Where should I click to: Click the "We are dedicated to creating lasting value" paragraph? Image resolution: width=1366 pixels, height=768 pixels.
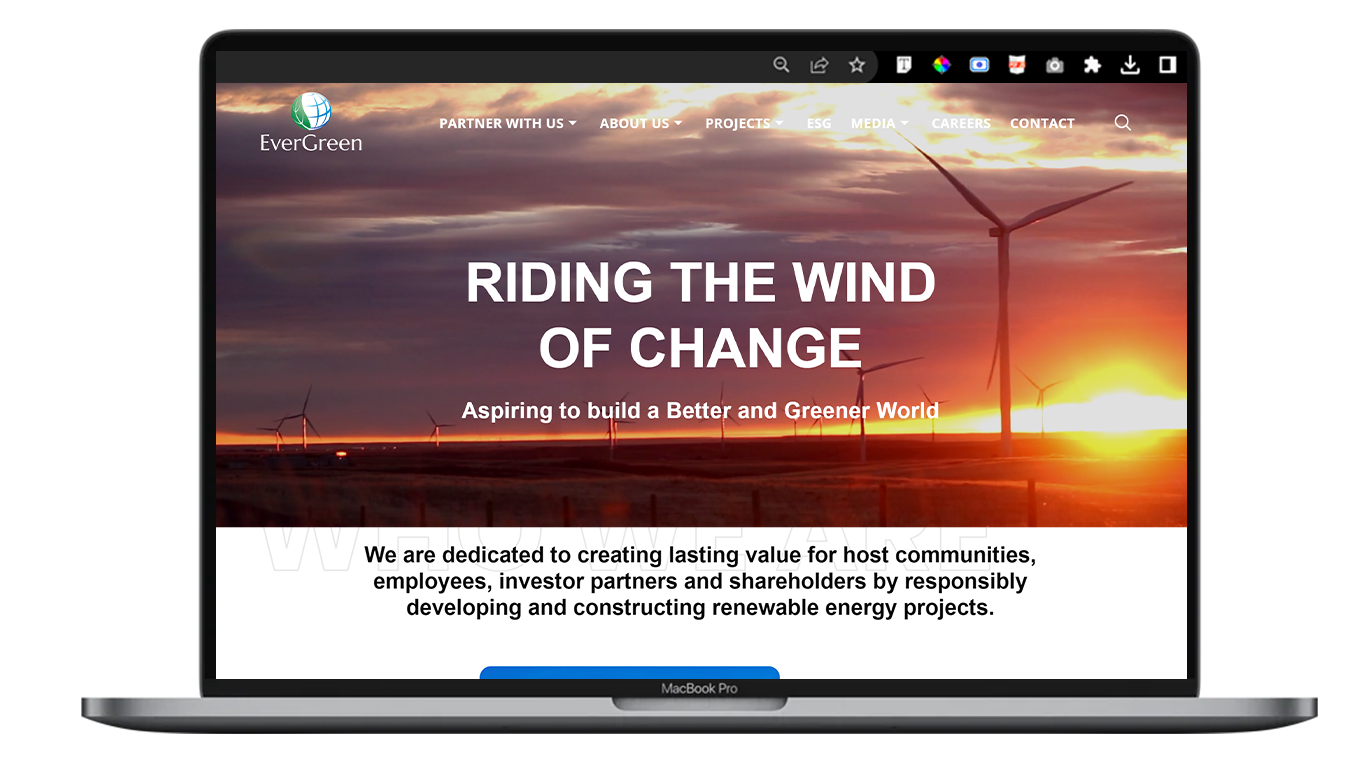701,581
